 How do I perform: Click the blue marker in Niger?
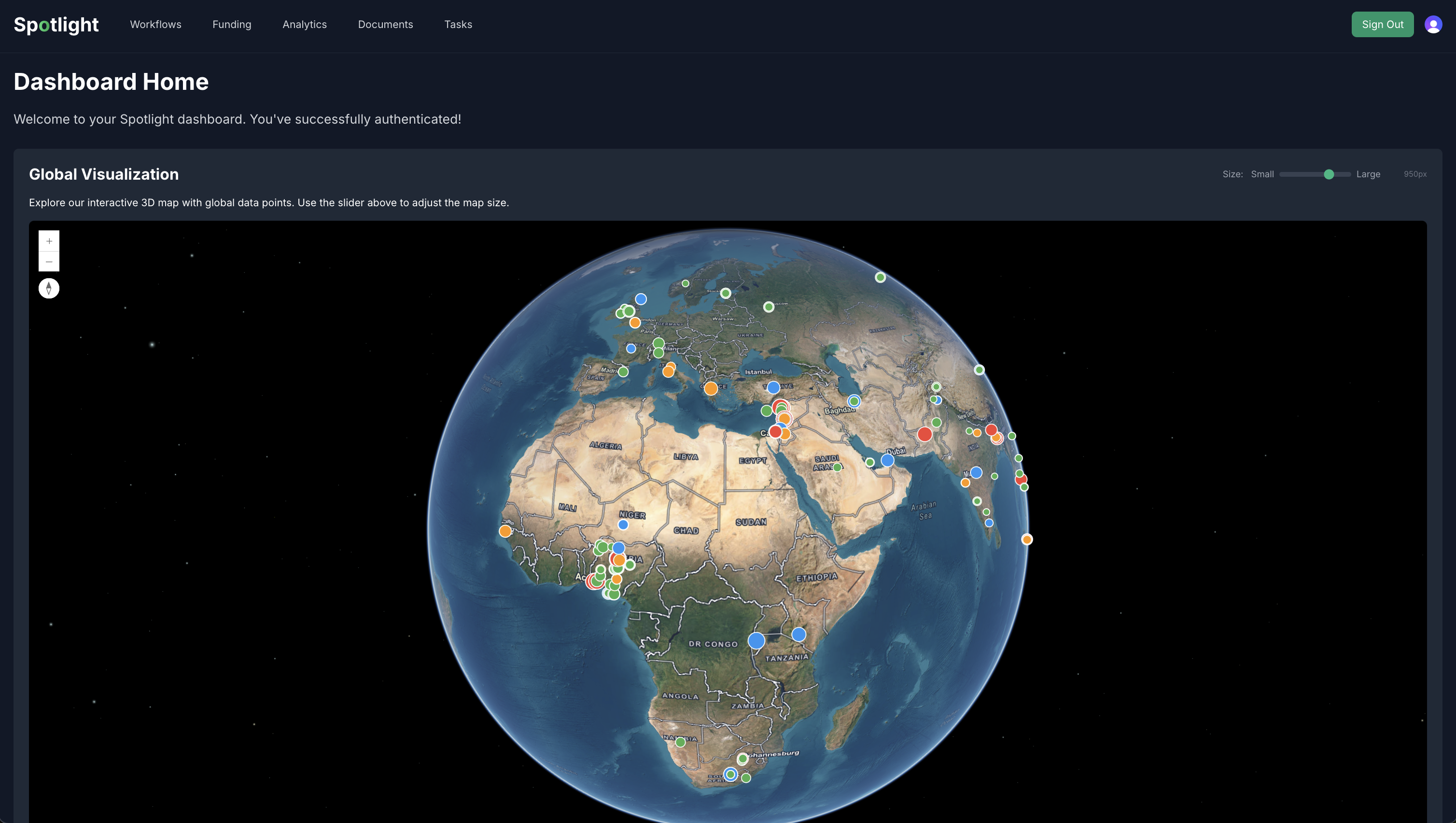(x=623, y=525)
